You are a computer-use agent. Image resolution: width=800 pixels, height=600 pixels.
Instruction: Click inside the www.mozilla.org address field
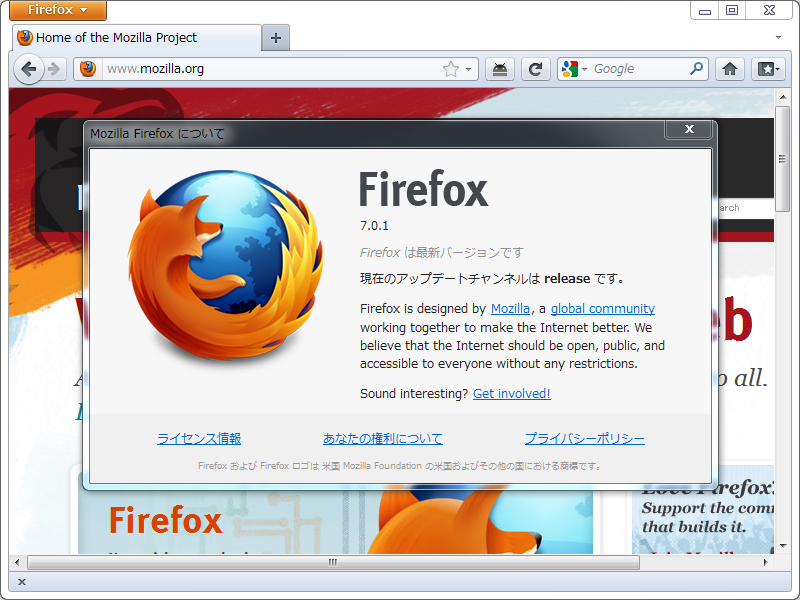point(250,70)
